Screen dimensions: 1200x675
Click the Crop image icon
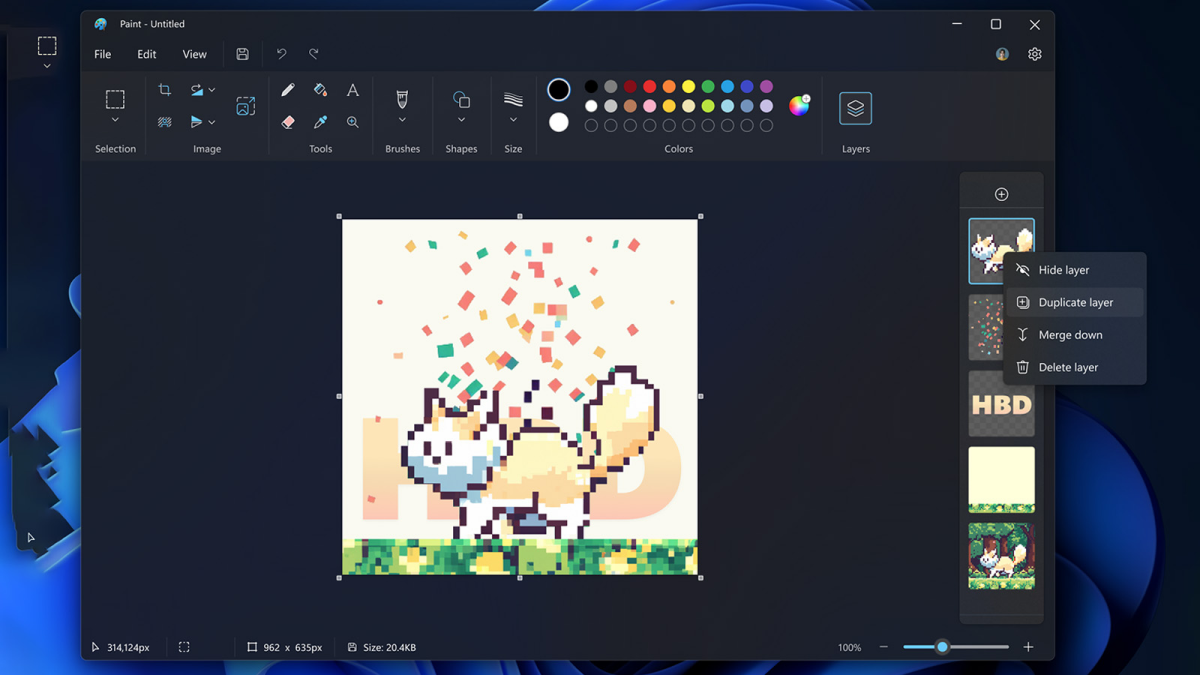[165, 90]
